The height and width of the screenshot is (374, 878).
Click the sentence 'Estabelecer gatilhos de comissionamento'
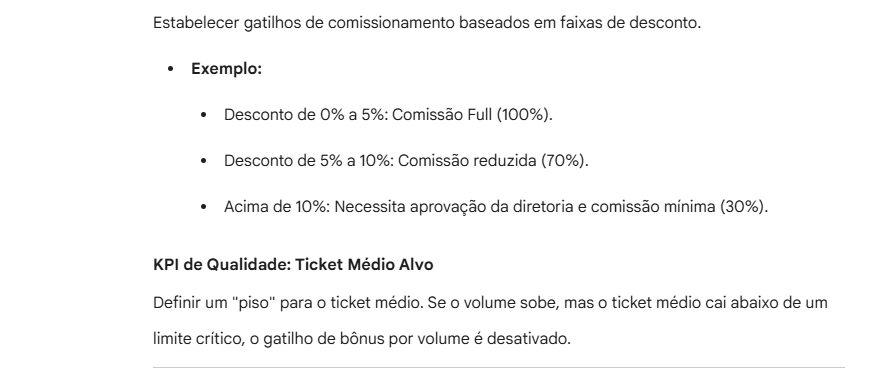427,23
